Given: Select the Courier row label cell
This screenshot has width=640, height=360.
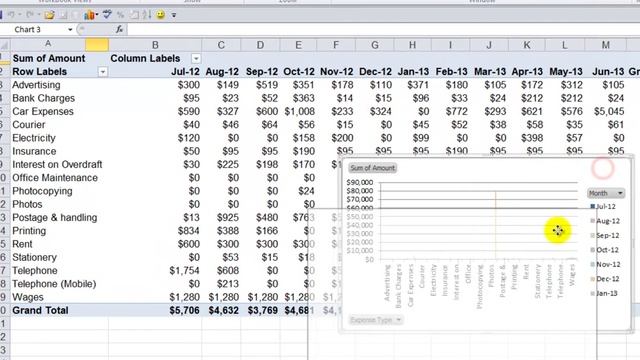Looking at the screenshot, I should click(59, 125).
